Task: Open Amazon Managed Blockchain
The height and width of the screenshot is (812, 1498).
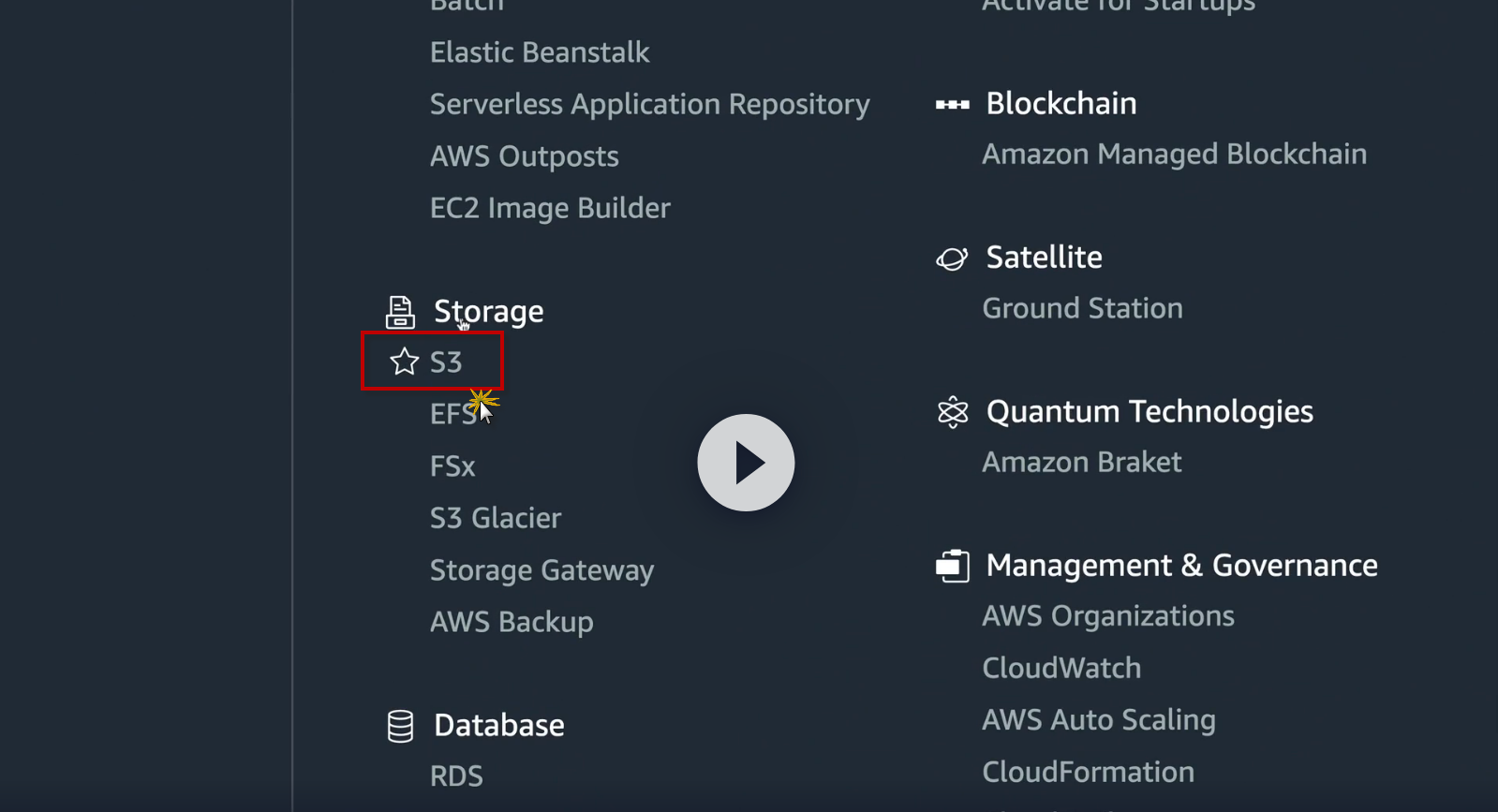Action: tap(1174, 155)
